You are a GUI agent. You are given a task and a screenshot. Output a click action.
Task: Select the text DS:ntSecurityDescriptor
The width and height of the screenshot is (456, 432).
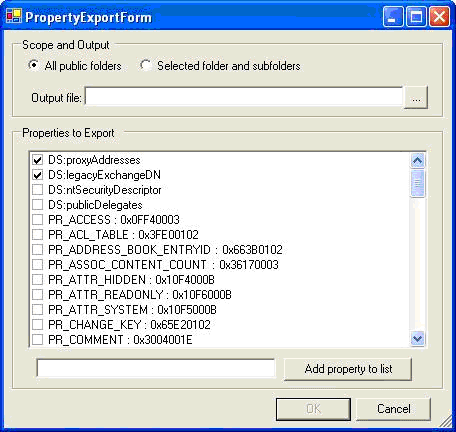pos(105,190)
